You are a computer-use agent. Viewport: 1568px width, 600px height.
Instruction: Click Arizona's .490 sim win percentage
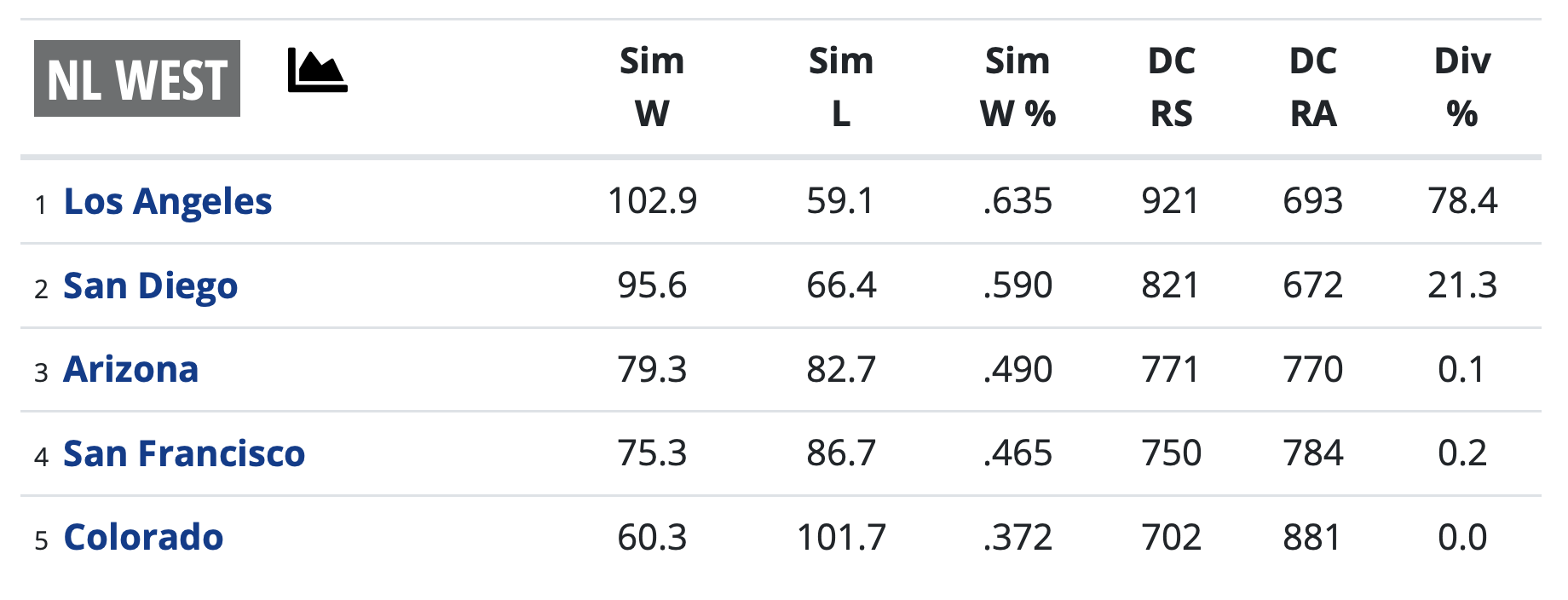(1017, 370)
